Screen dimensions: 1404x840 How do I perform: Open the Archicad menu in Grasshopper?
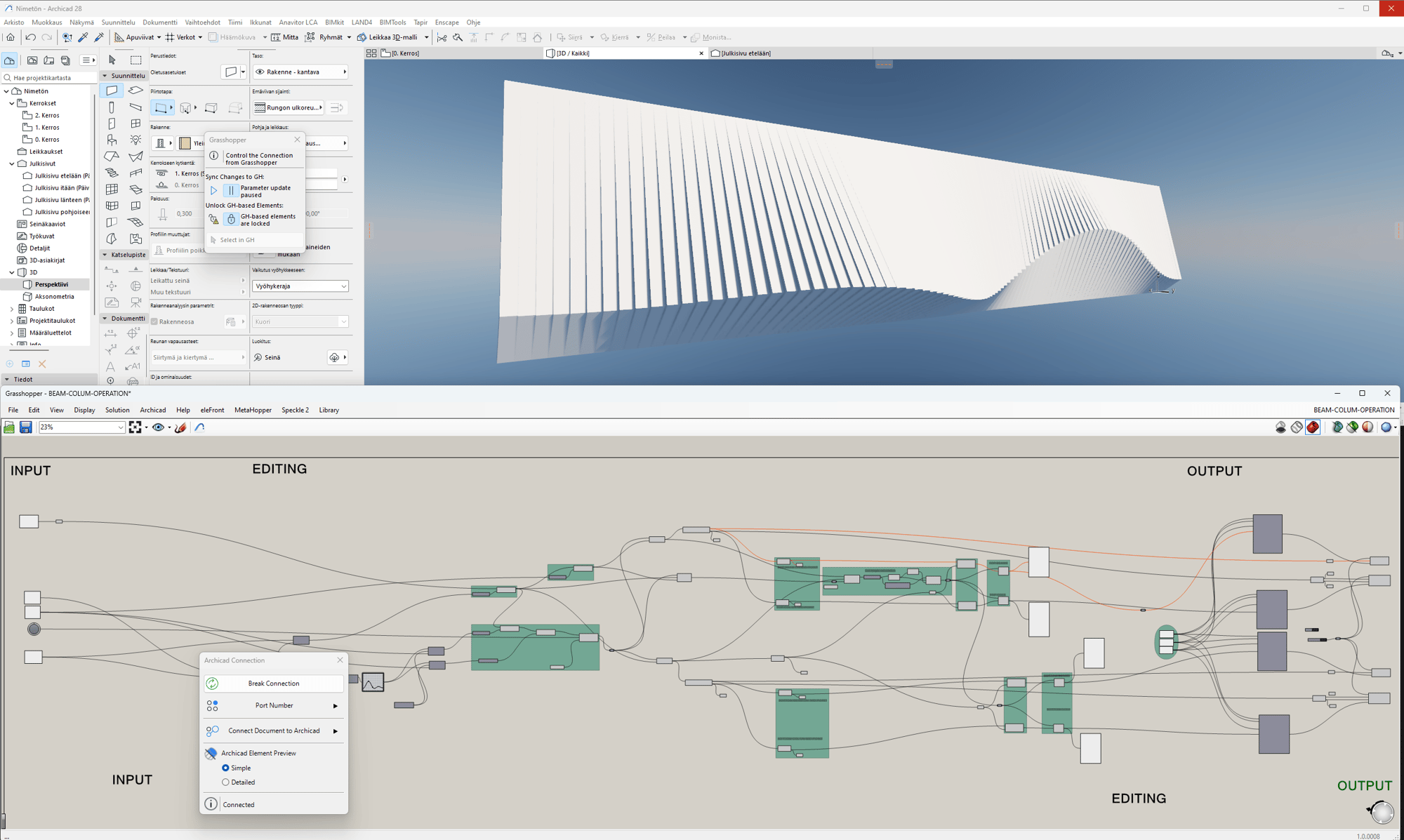pos(152,410)
